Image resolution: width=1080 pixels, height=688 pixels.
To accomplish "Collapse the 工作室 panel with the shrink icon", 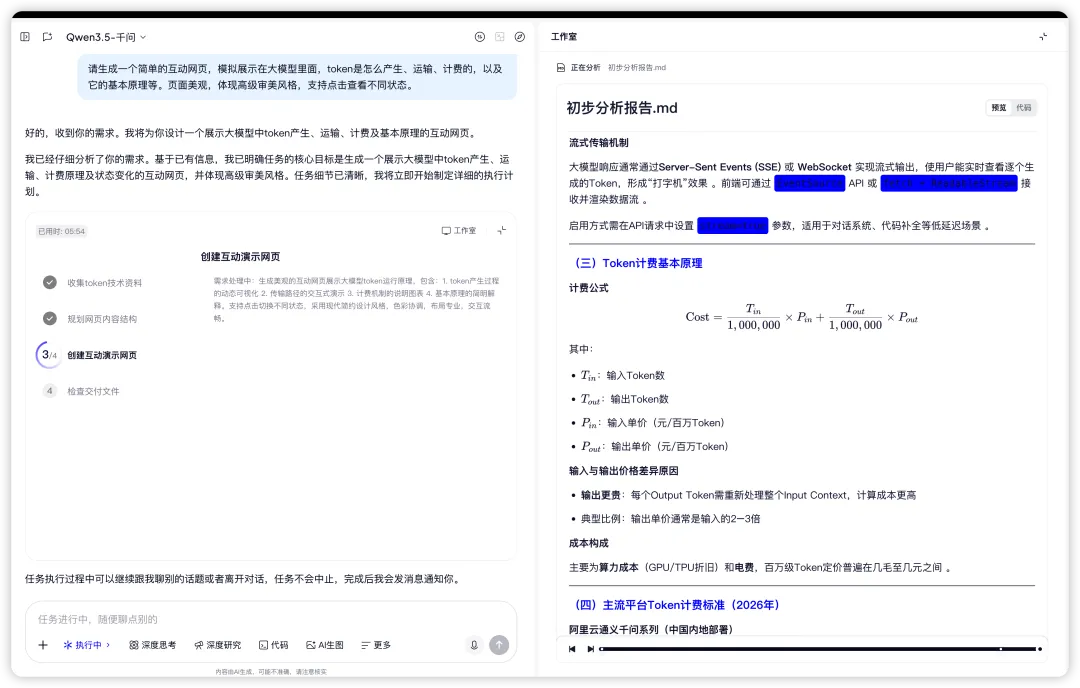I will 1043,37.
